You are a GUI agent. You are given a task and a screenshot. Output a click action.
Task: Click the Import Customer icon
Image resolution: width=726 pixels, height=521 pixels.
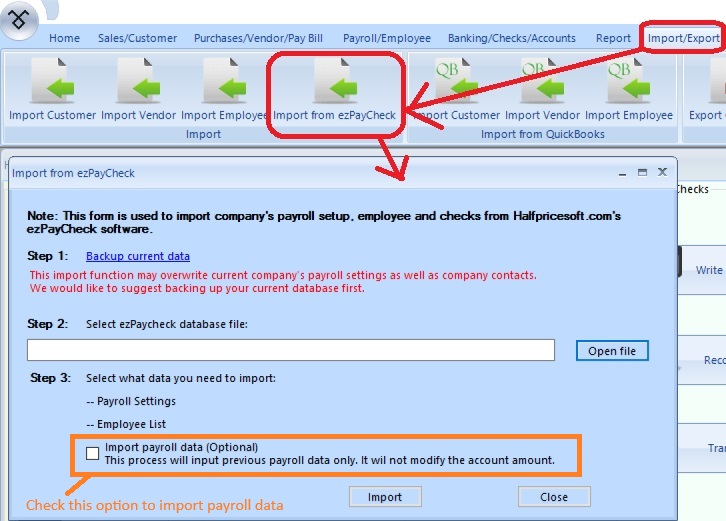click(x=52, y=82)
